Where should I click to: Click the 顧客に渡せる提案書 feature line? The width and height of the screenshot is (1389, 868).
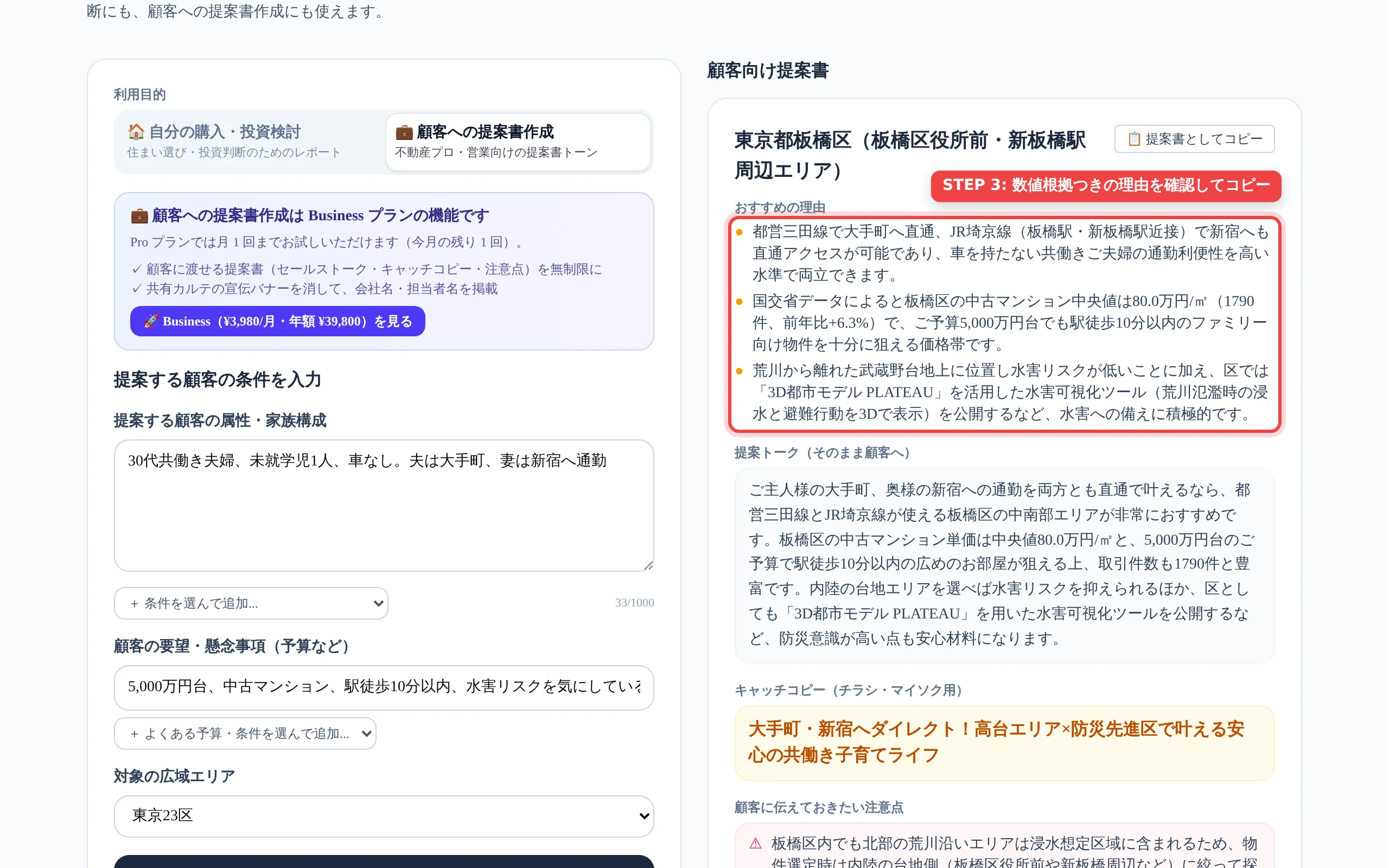(x=367, y=269)
